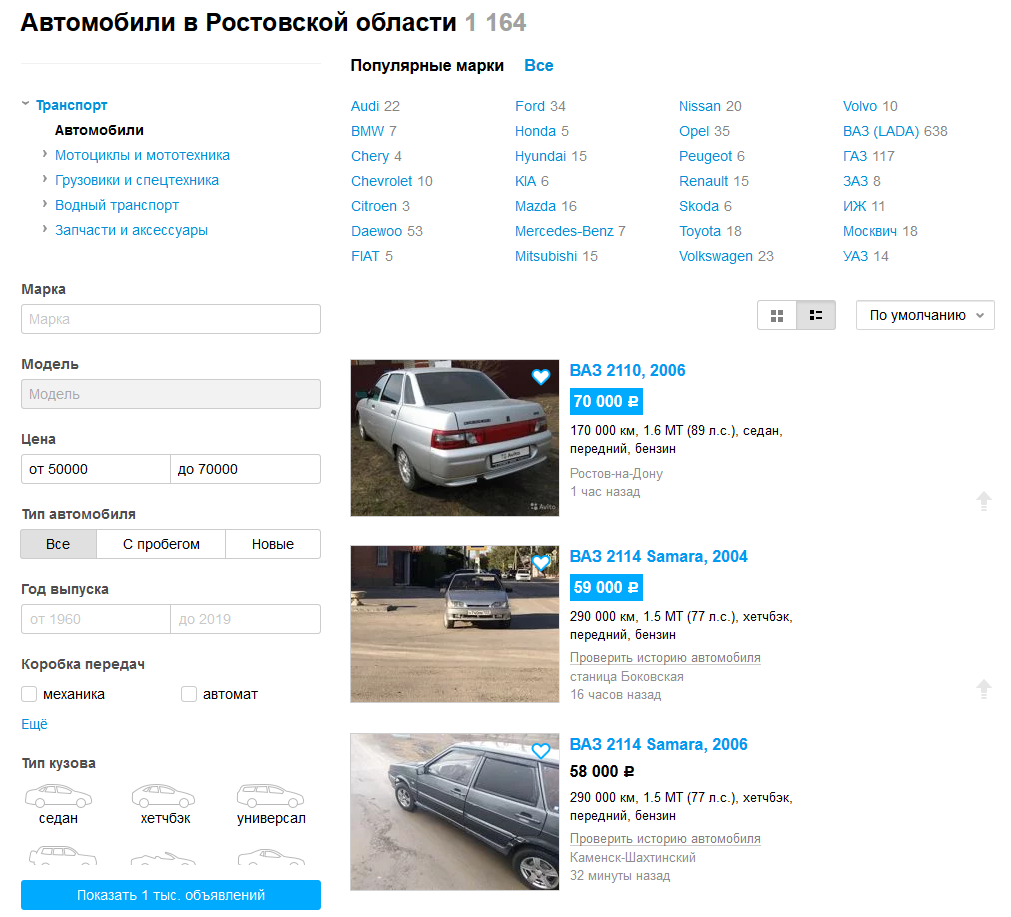Open Проверить историю автомобиля for ВАЗ 2114, 2004
Screen dimensions: 1011x917
coord(666,657)
